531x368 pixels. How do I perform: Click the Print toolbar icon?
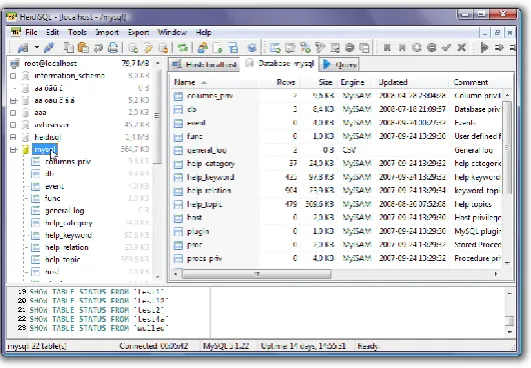(113, 48)
